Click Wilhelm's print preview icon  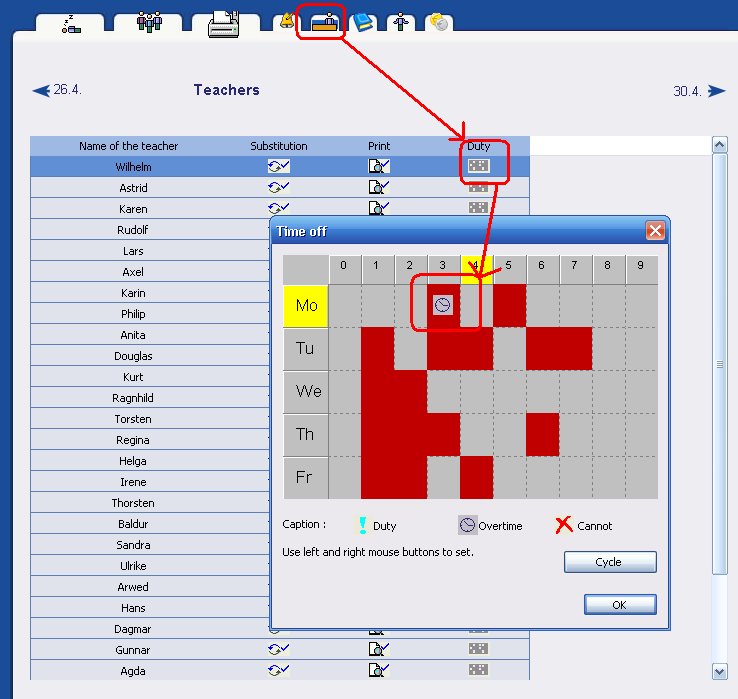click(378, 166)
